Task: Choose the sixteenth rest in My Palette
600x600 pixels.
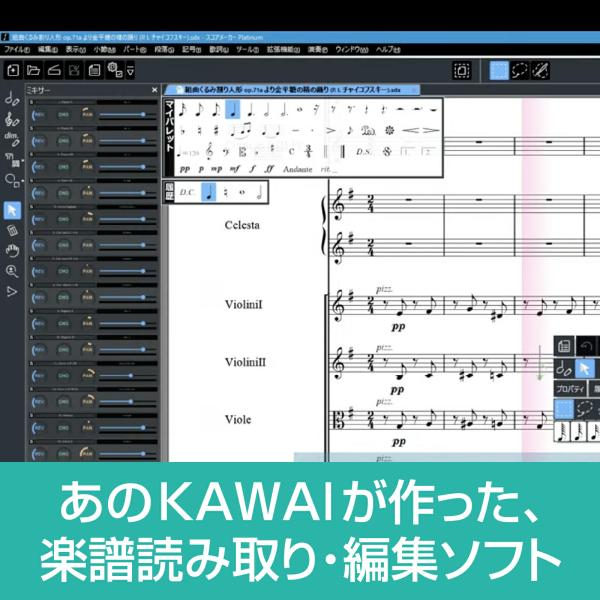Action: point(316,110)
